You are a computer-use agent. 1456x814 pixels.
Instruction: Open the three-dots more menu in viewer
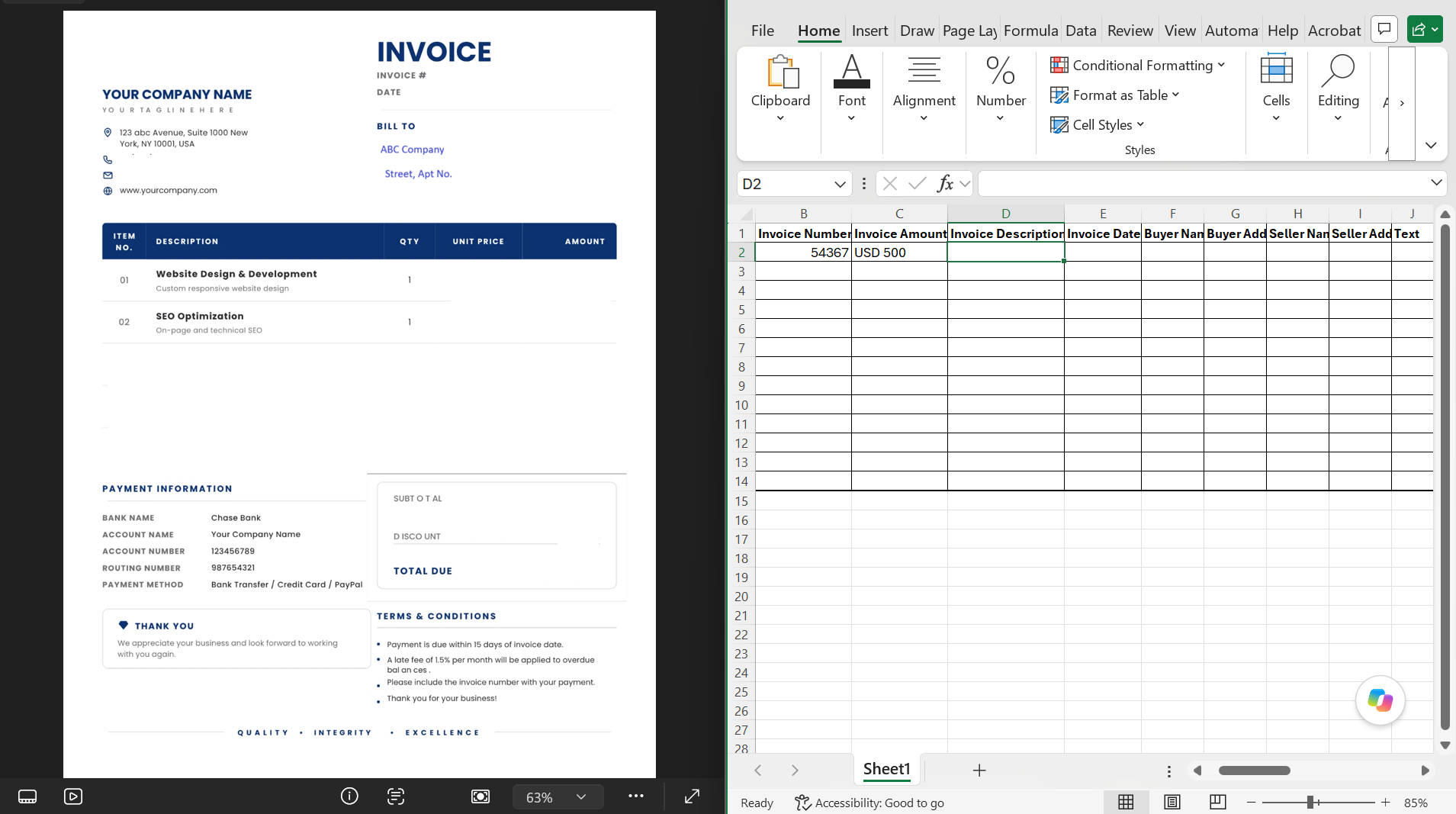(636, 796)
